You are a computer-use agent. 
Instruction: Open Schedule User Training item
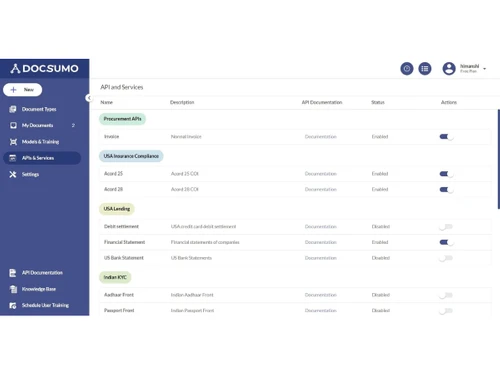point(42,305)
